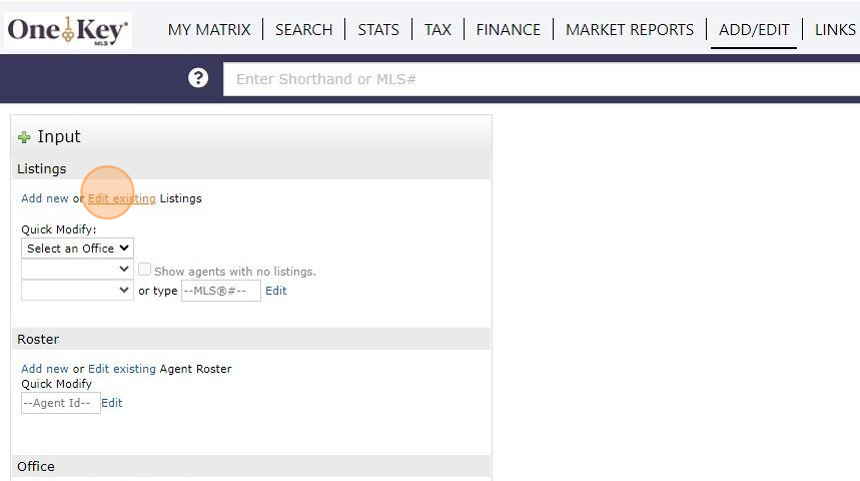Click Add new Agent Roster link

pos(45,369)
